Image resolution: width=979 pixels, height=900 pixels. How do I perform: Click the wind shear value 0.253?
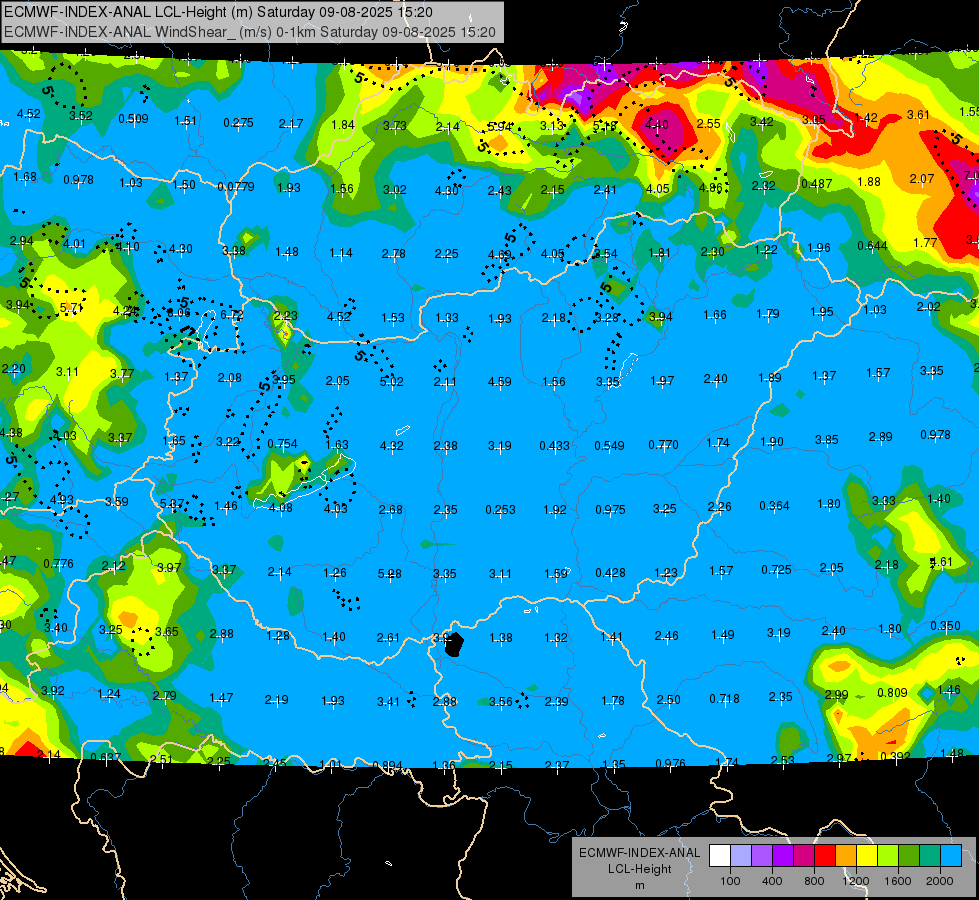pos(500,510)
